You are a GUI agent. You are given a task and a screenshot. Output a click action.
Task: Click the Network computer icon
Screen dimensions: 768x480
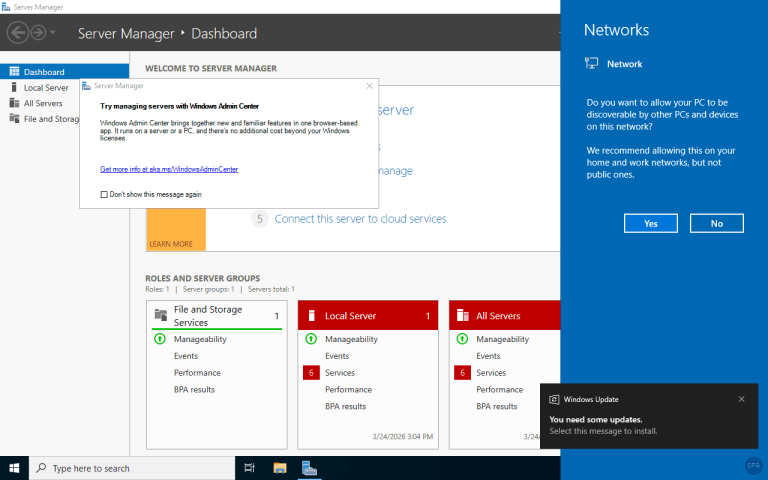click(591, 63)
